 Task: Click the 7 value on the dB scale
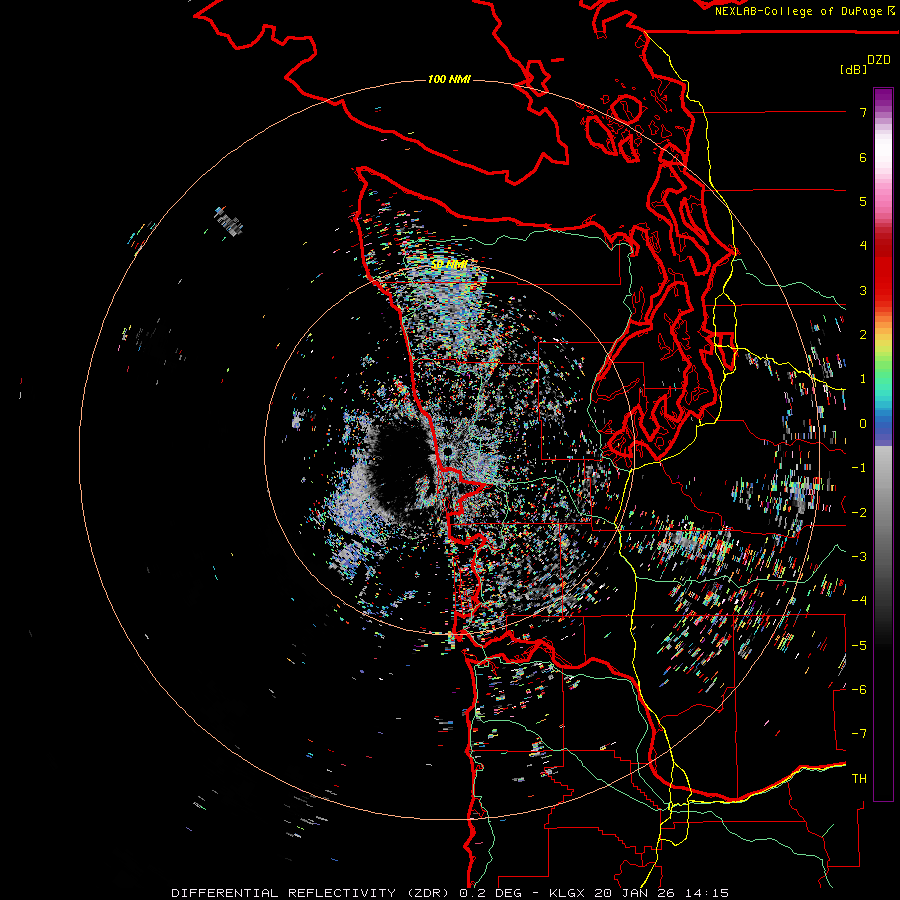[863, 112]
